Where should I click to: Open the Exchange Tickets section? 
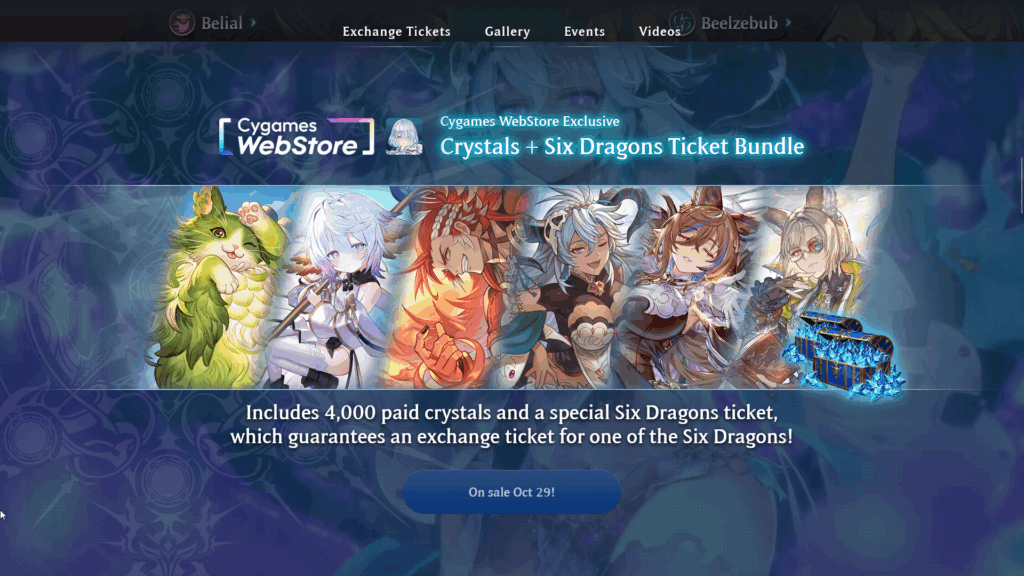[x=396, y=31]
